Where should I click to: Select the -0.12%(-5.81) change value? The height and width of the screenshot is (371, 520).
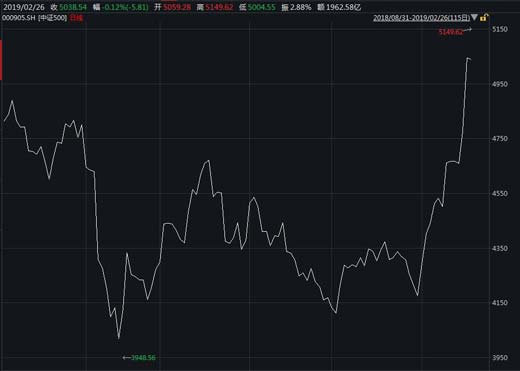click(x=126, y=7)
